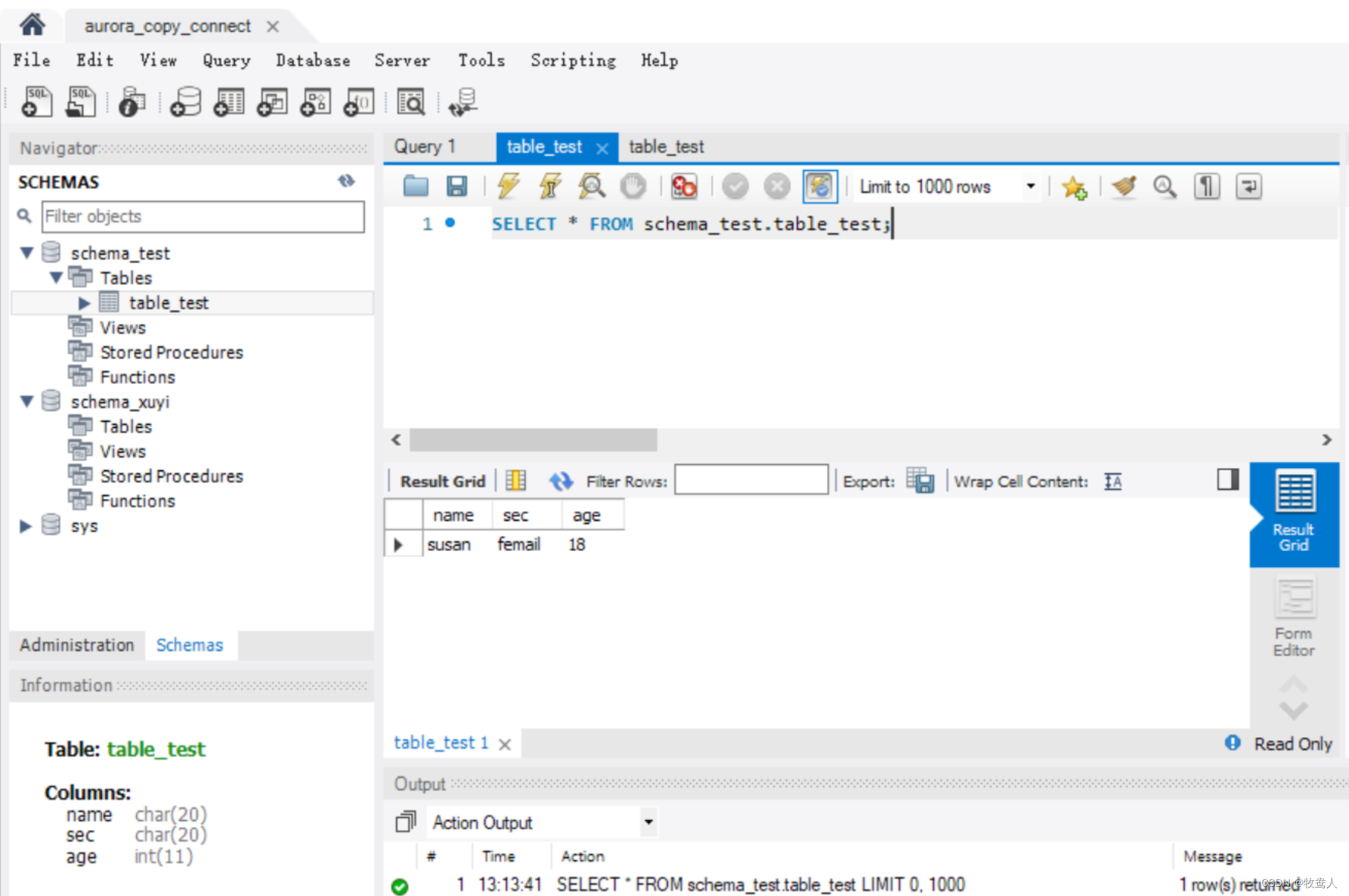The image size is (1349, 896).
Task: Click the horizontal scrollbar in the query editor
Action: point(533,440)
